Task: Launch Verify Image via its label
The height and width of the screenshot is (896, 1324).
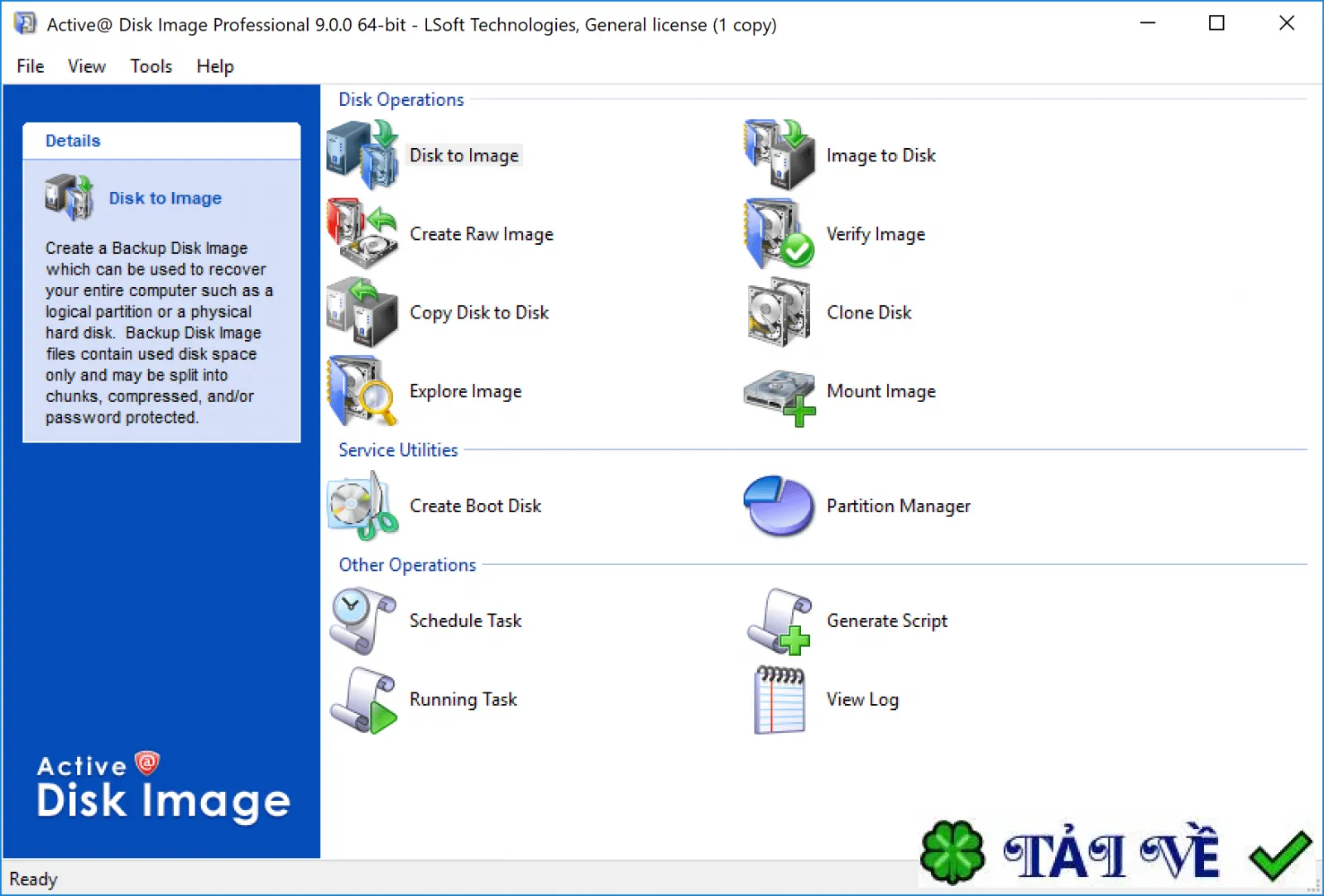Action: (x=876, y=234)
